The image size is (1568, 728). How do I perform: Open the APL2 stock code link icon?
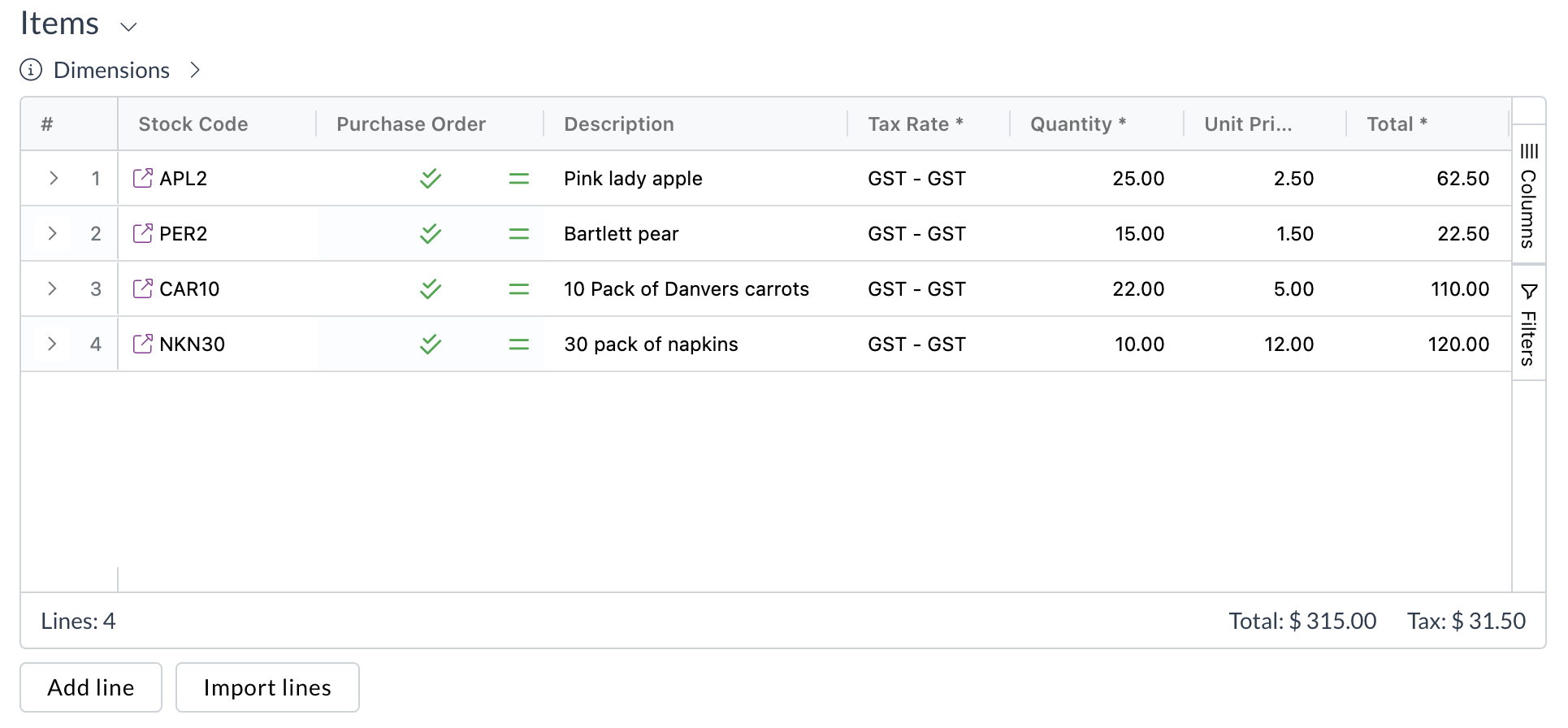(x=142, y=178)
